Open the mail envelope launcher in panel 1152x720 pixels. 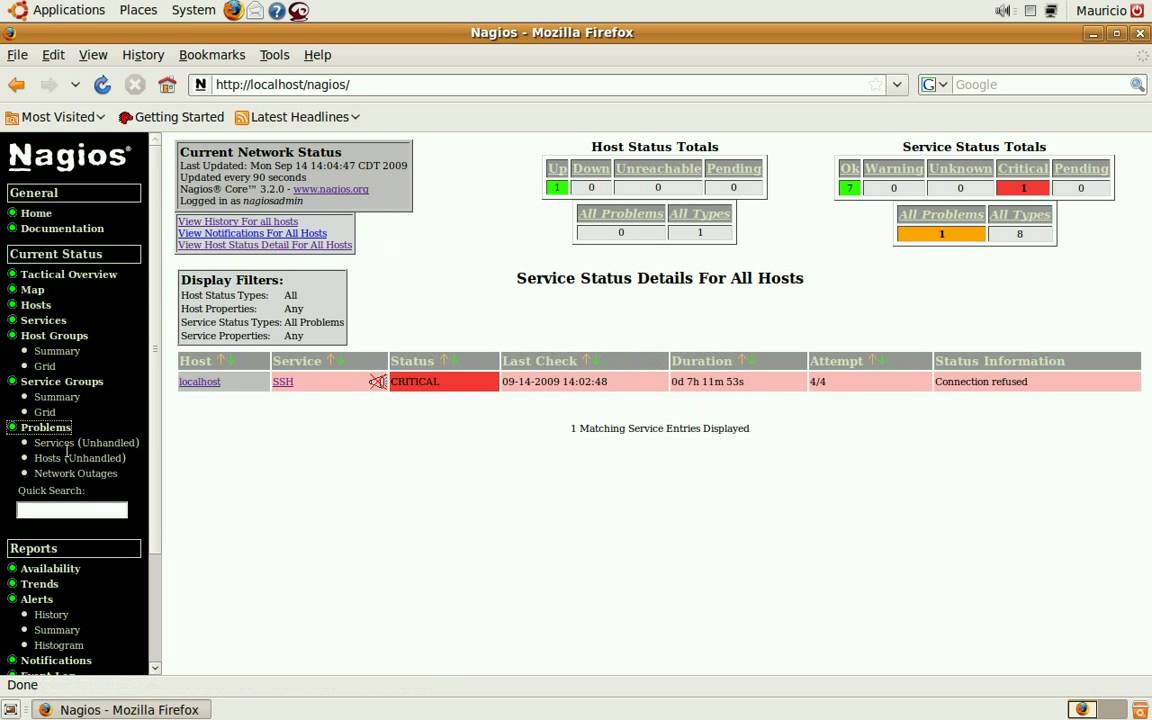pos(255,10)
